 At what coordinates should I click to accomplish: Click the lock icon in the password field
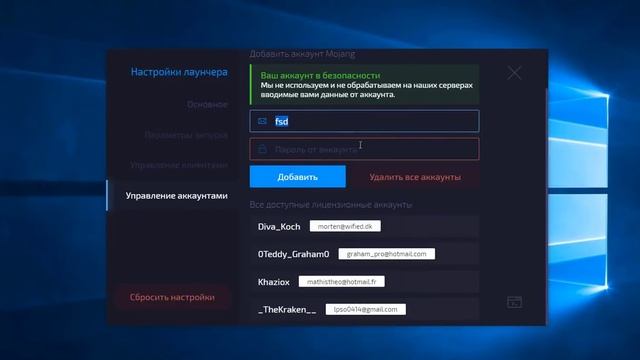(262, 149)
